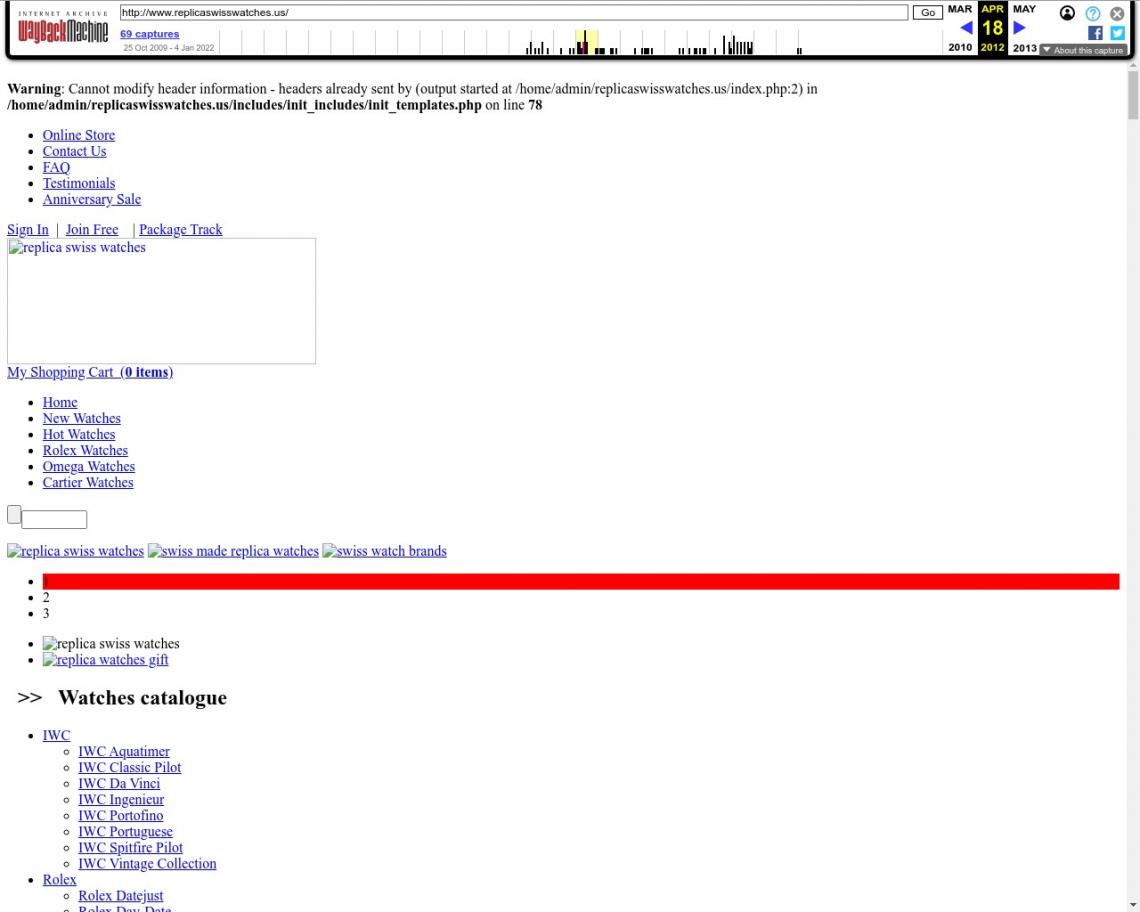Image resolution: width=1140 pixels, height=912 pixels.
Task: Open New Watches navigation link
Action: click(81, 419)
